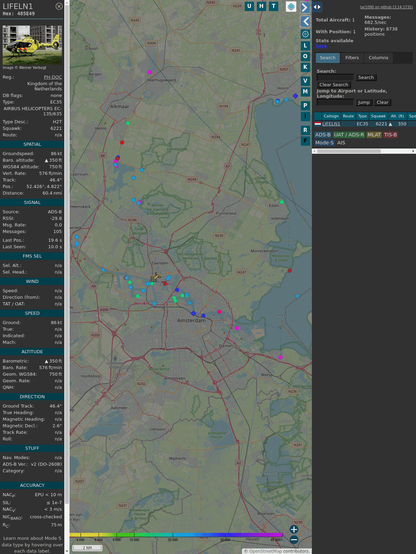Open the map layer selector icon

[291, 6]
